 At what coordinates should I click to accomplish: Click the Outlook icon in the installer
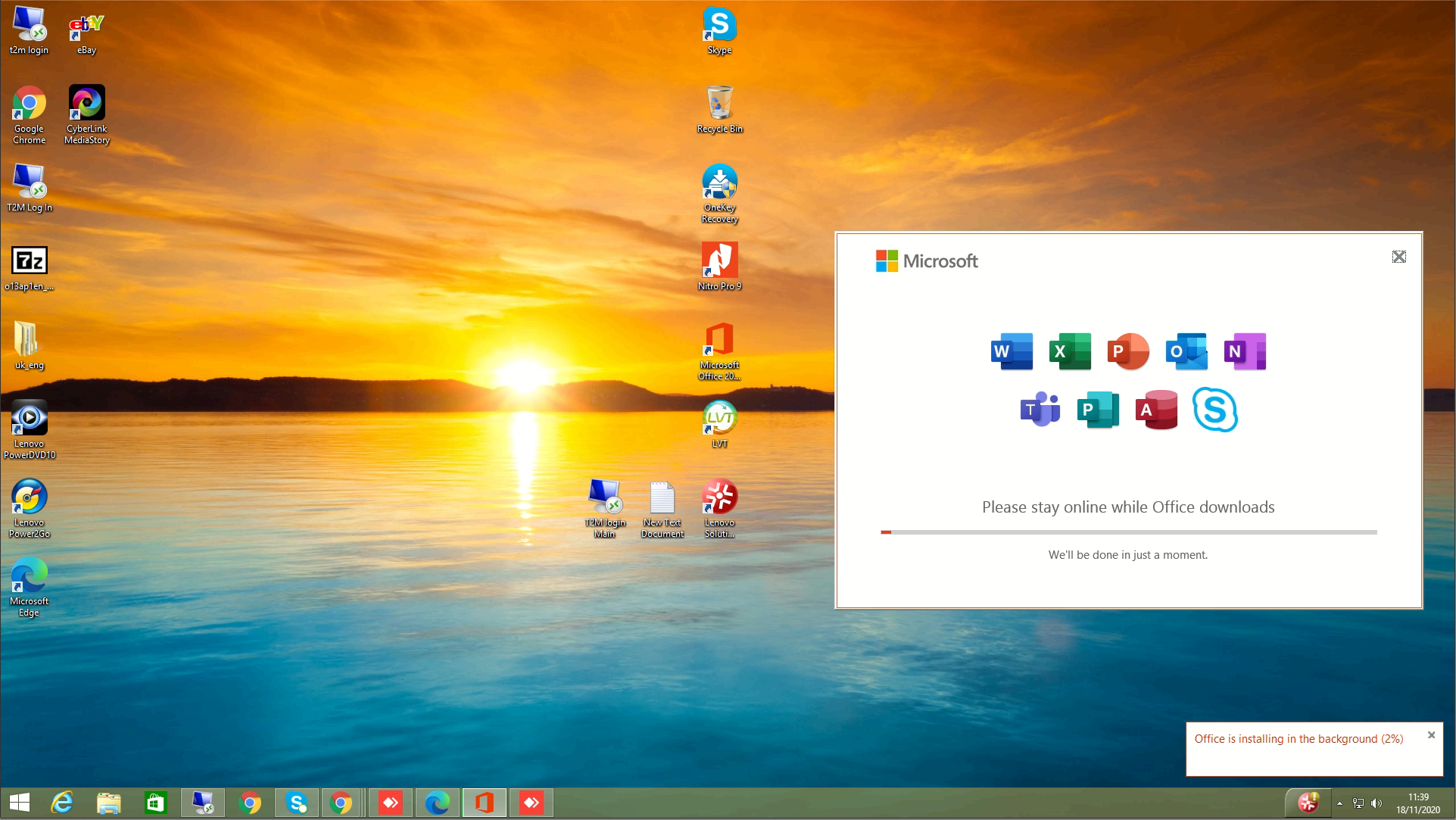tap(1186, 351)
